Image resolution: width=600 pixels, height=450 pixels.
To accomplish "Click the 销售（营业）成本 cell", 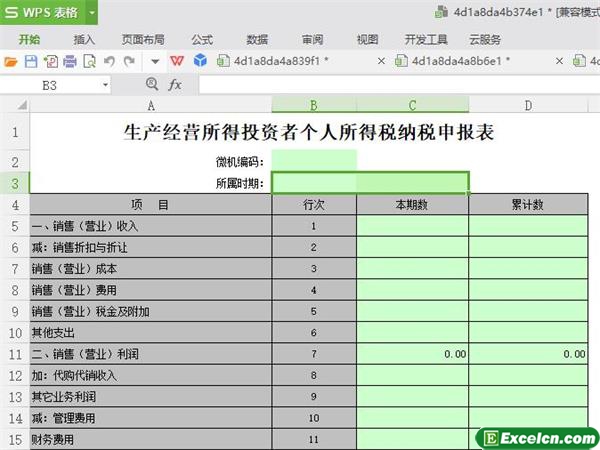I will tap(151, 269).
